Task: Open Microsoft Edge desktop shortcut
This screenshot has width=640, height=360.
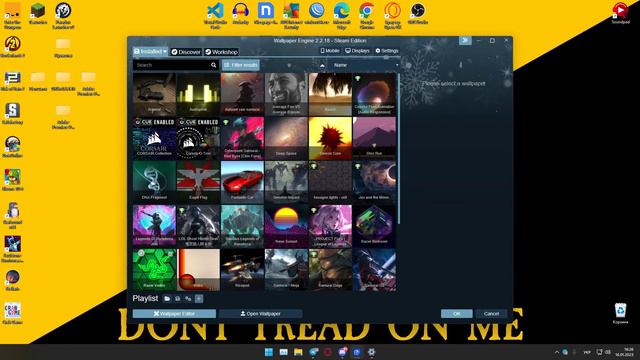Action: point(342,15)
